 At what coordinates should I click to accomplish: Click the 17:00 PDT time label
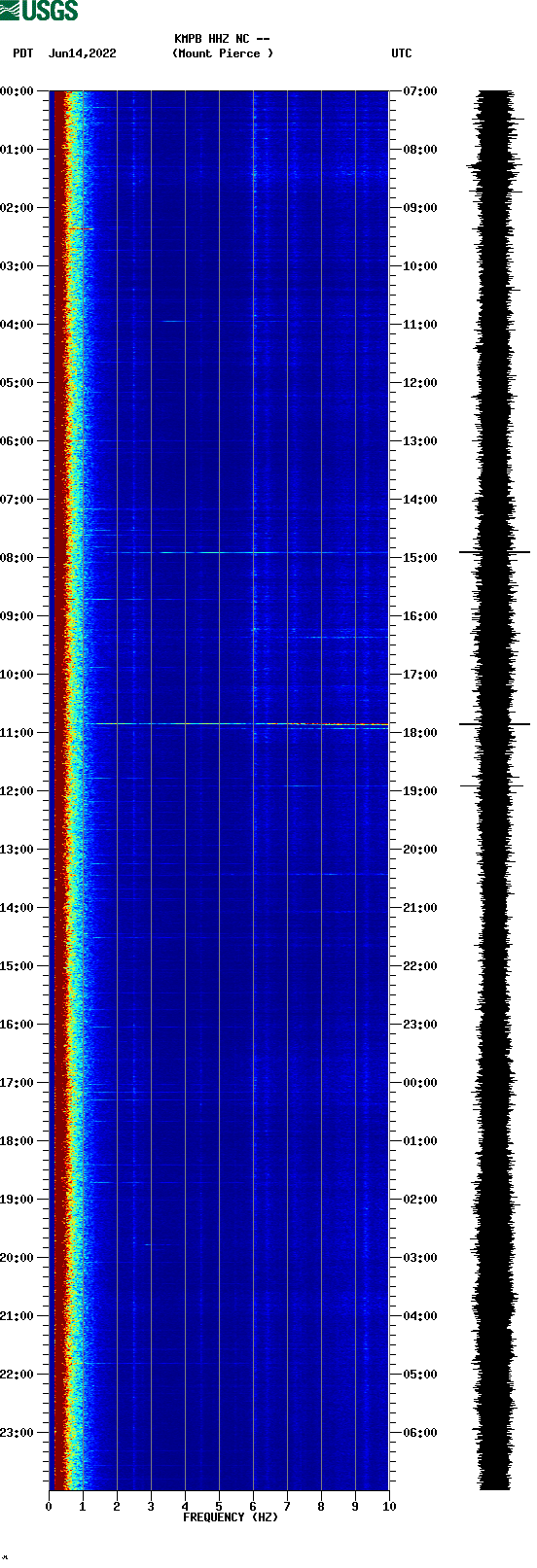[18, 1083]
